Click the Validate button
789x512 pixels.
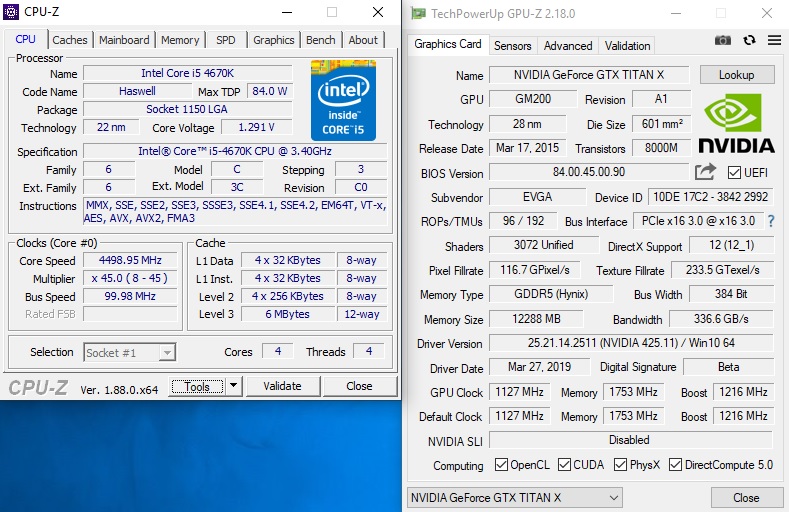point(282,386)
